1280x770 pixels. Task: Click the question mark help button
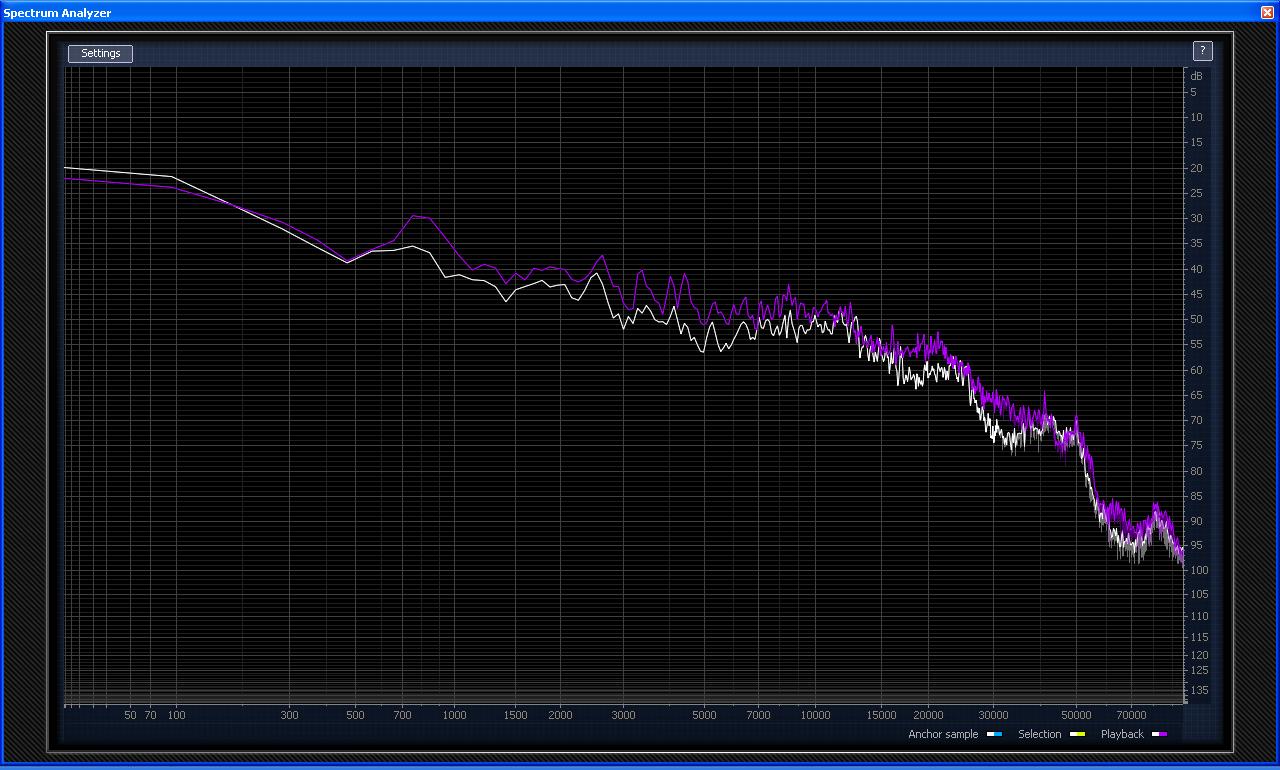coord(1203,51)
